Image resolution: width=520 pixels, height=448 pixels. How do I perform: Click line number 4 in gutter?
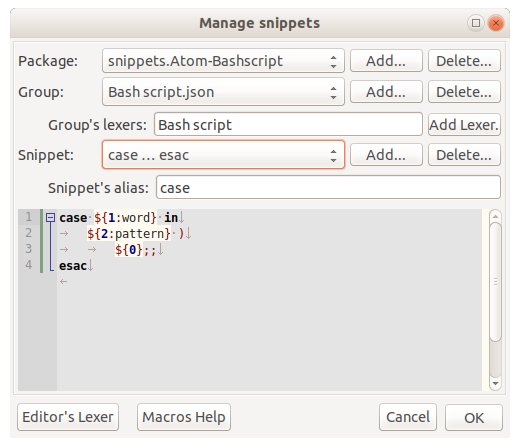coord(29,265)
